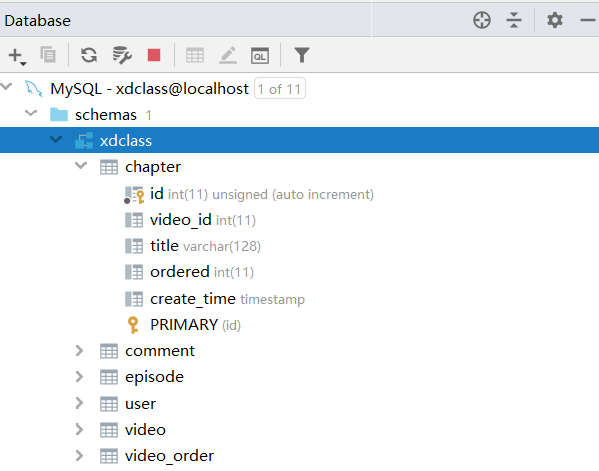Click the red Stop (disconnect) button
The width and height of the screenshot is (599, 471).
[x=154, y=55]
